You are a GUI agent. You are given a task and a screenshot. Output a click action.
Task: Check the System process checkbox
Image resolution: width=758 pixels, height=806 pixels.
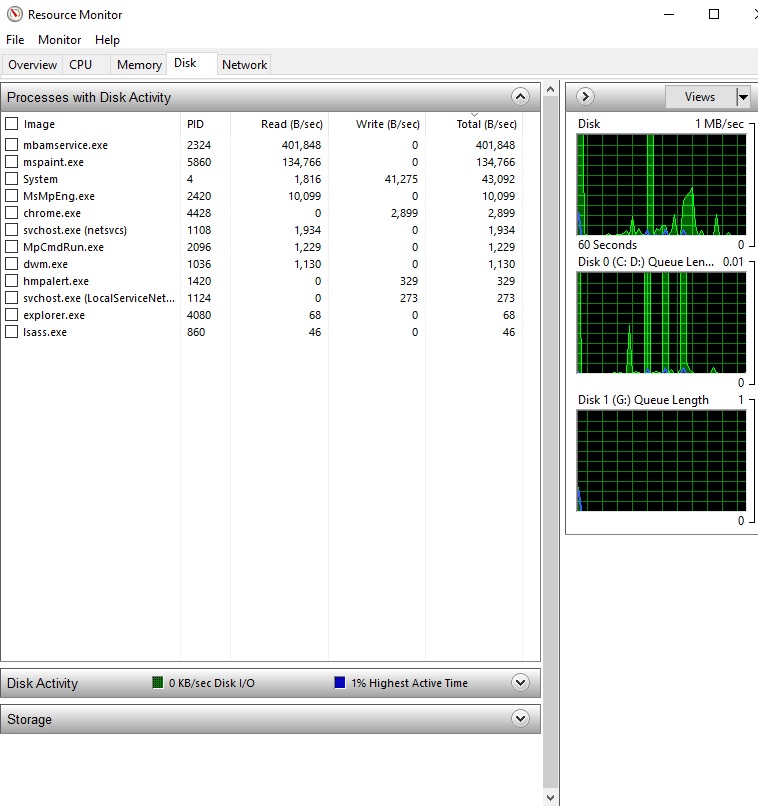click(11, 179)
